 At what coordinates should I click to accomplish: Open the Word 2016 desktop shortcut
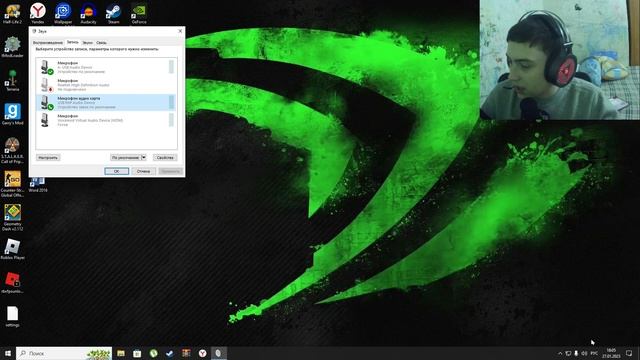tap(38, 184)
